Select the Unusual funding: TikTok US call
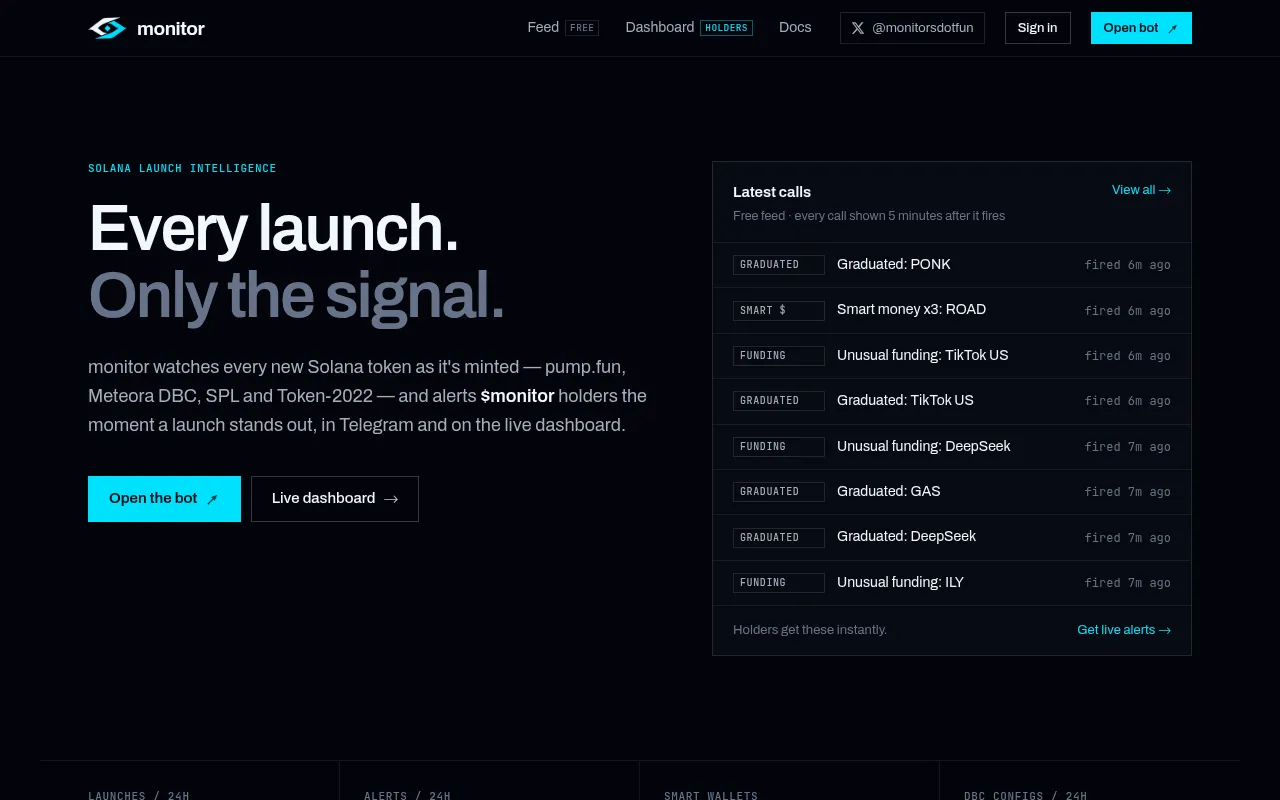 pos(952,356)
